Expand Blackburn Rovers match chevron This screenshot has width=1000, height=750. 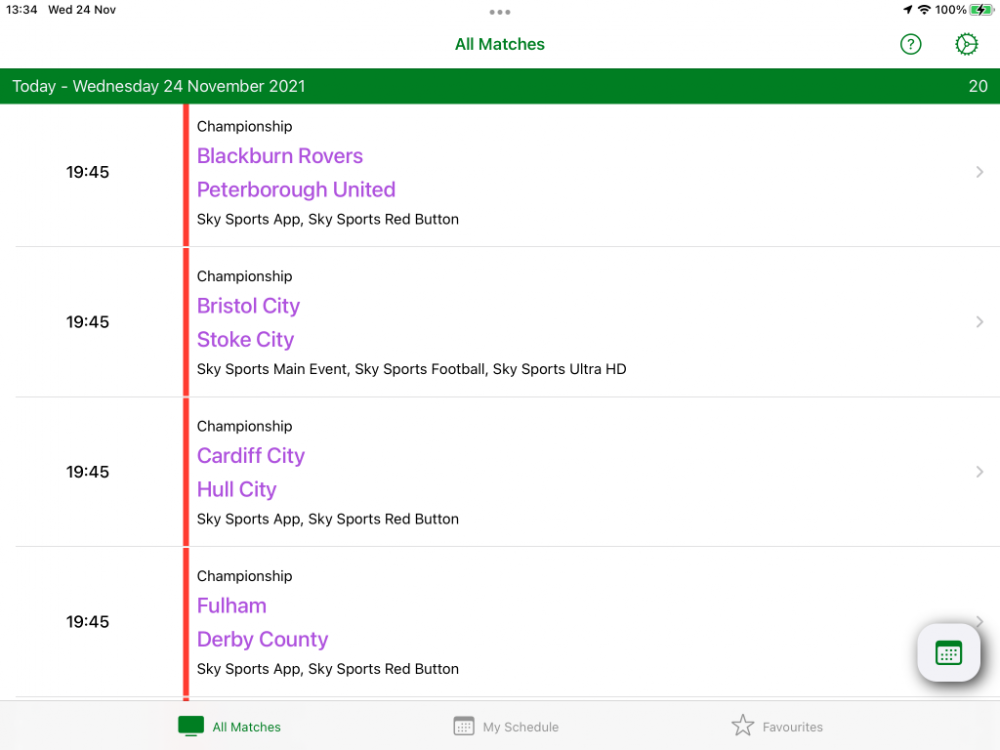pyautogui.click(x=979, y=172)
